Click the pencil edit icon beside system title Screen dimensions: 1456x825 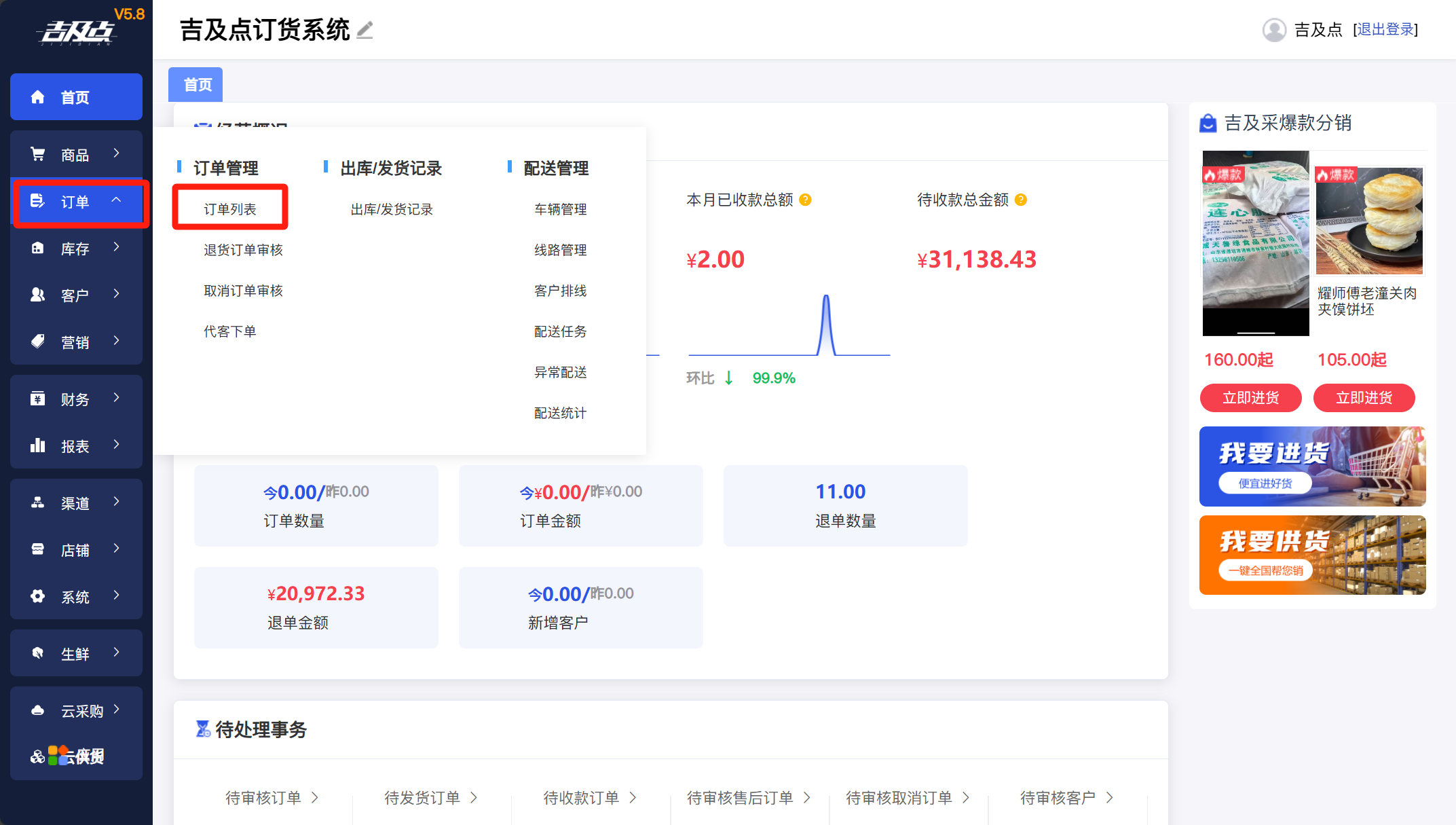tap(365, 30)
